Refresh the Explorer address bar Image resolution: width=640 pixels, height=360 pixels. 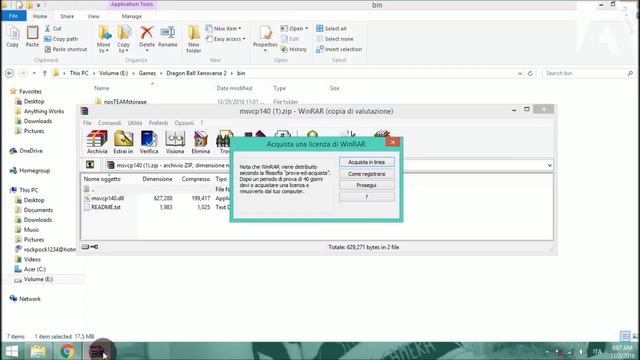[x=530, y=73]
